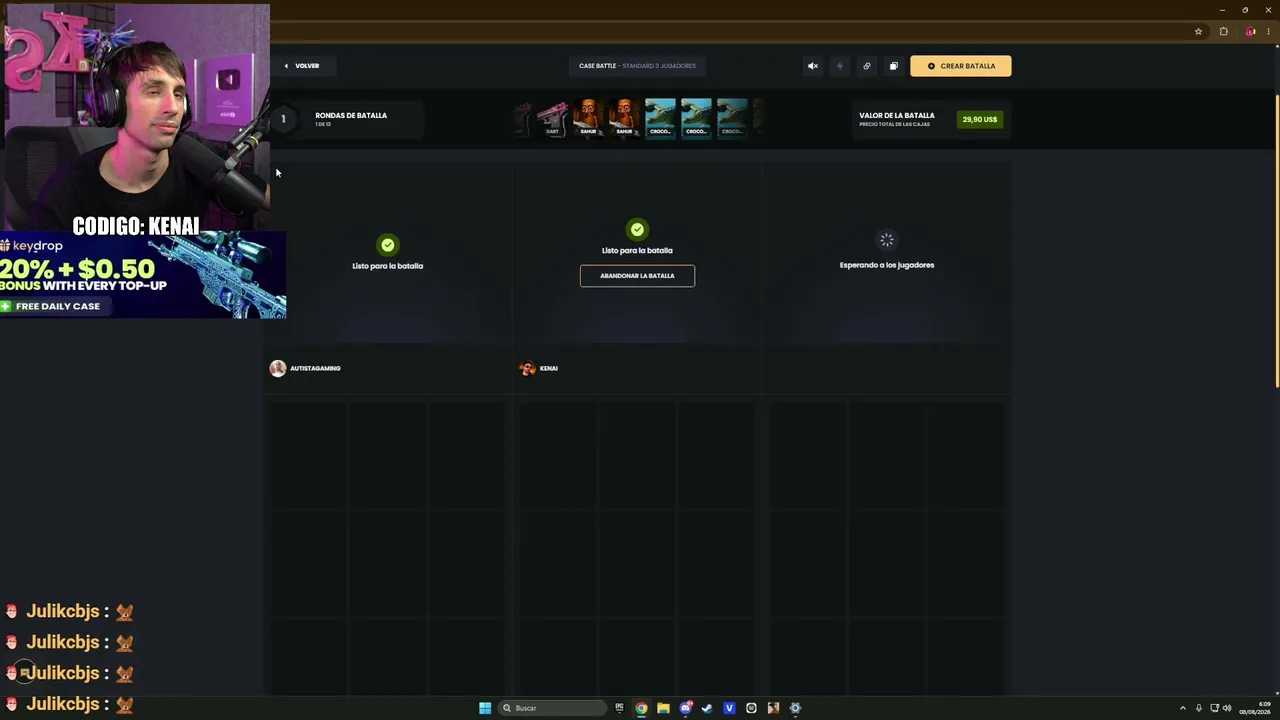Click the ready checkmark above AUTISTAGAMING

(x=388, y=245)
